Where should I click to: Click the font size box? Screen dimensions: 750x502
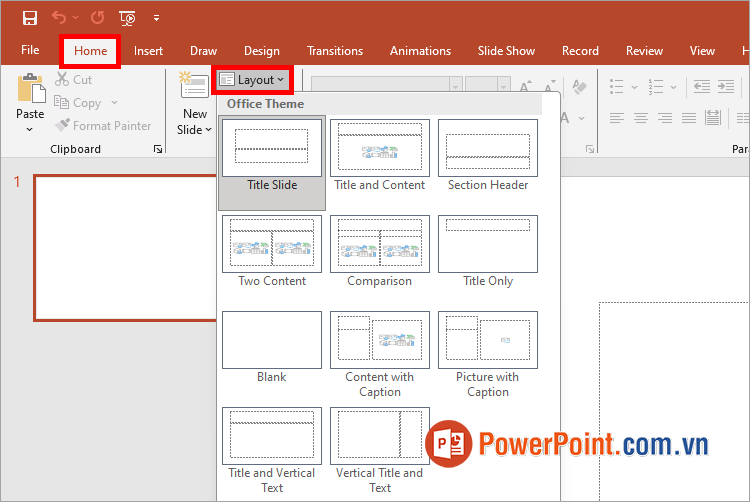(487, 84)
